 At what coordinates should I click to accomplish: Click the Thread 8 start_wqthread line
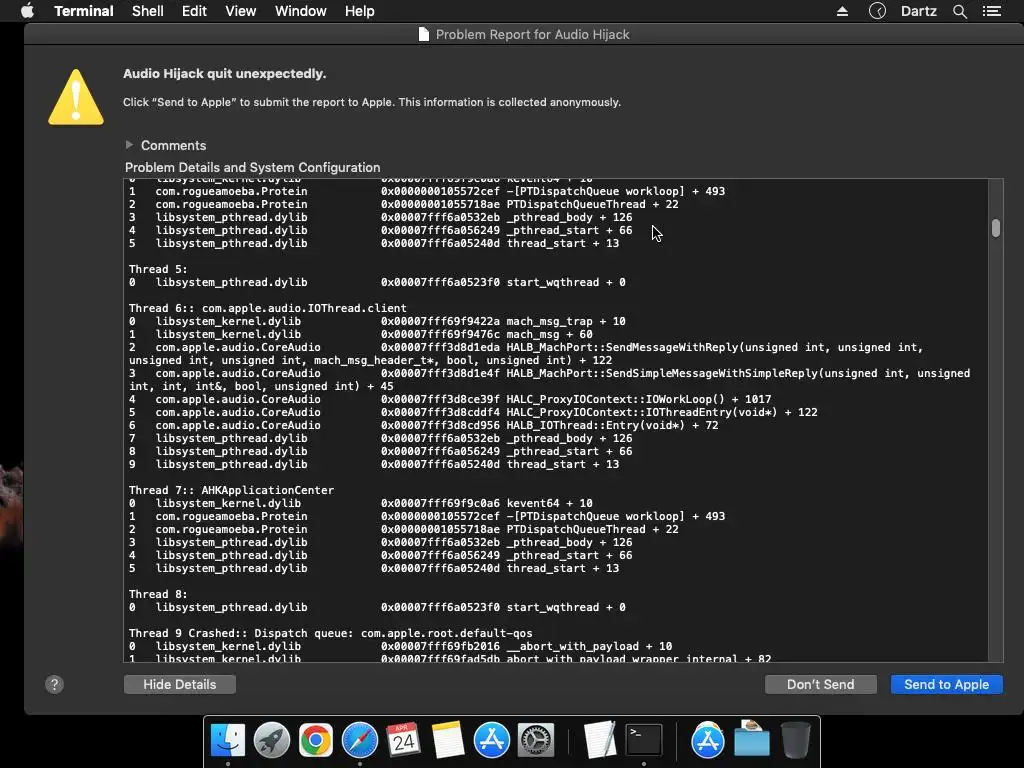pos(377,607)
